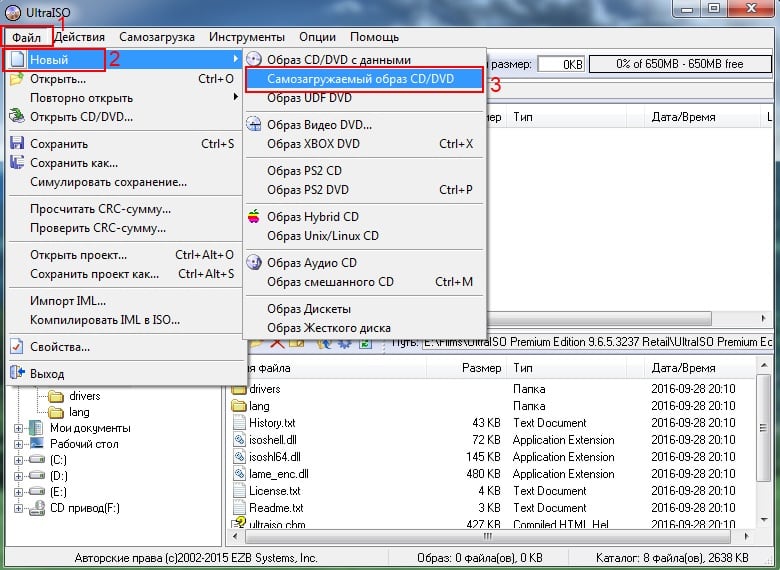Click the red X delete icon in lower toolbar
Viewport: 780px width, 570px height.
coord(277,344)
